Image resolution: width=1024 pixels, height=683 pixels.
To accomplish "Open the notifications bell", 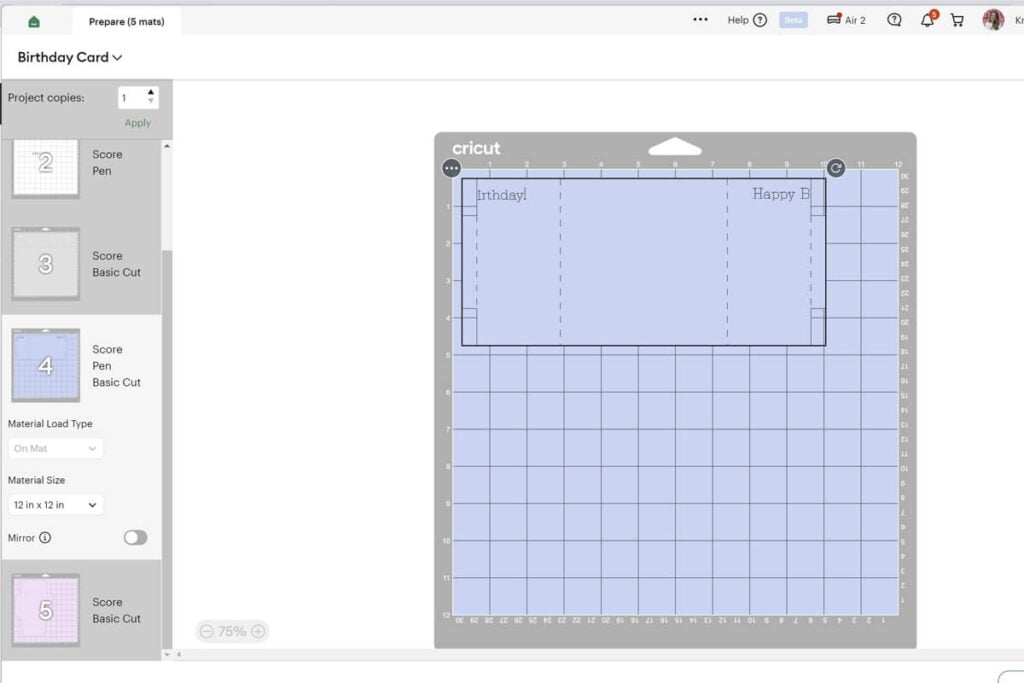I will point(928,20).
